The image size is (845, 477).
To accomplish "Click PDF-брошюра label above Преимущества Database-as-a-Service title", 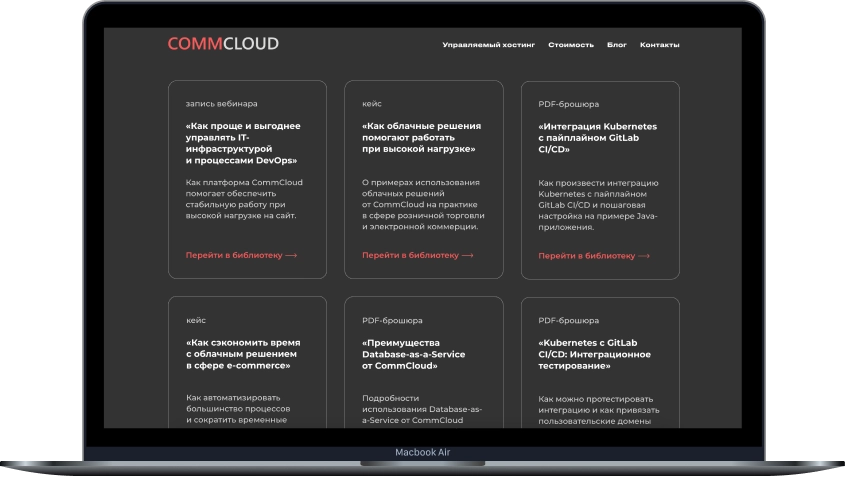I will [x=392, y=320].
